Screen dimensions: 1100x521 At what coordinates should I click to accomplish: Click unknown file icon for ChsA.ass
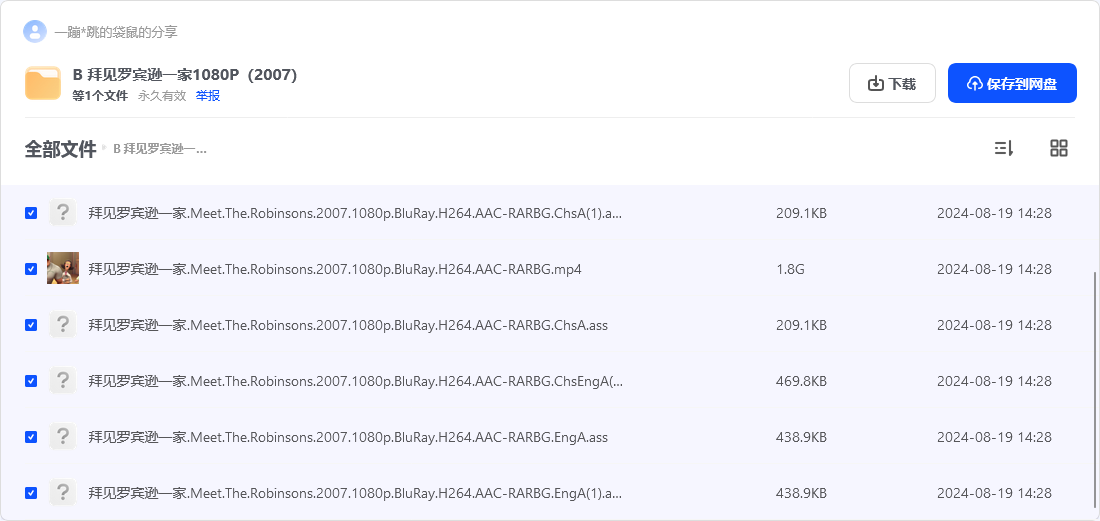pos(62,325)
